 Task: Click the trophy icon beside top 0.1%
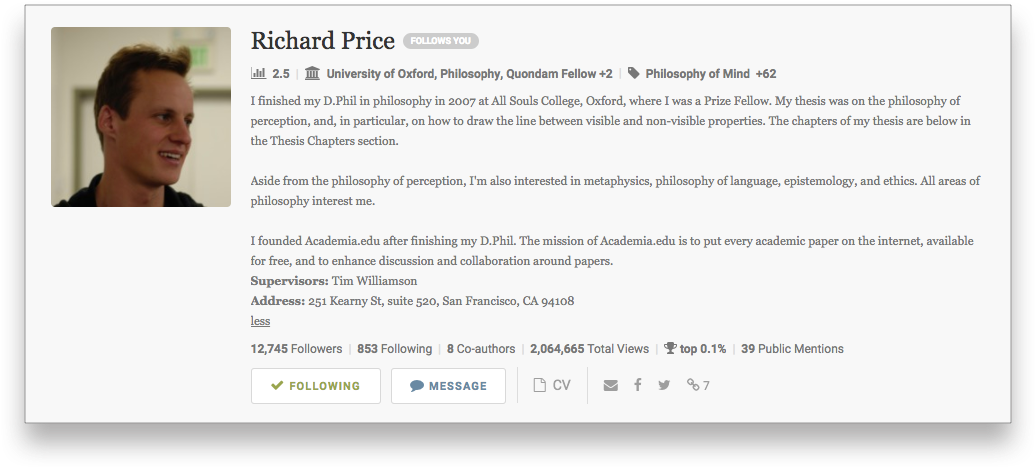click(671, 348)
